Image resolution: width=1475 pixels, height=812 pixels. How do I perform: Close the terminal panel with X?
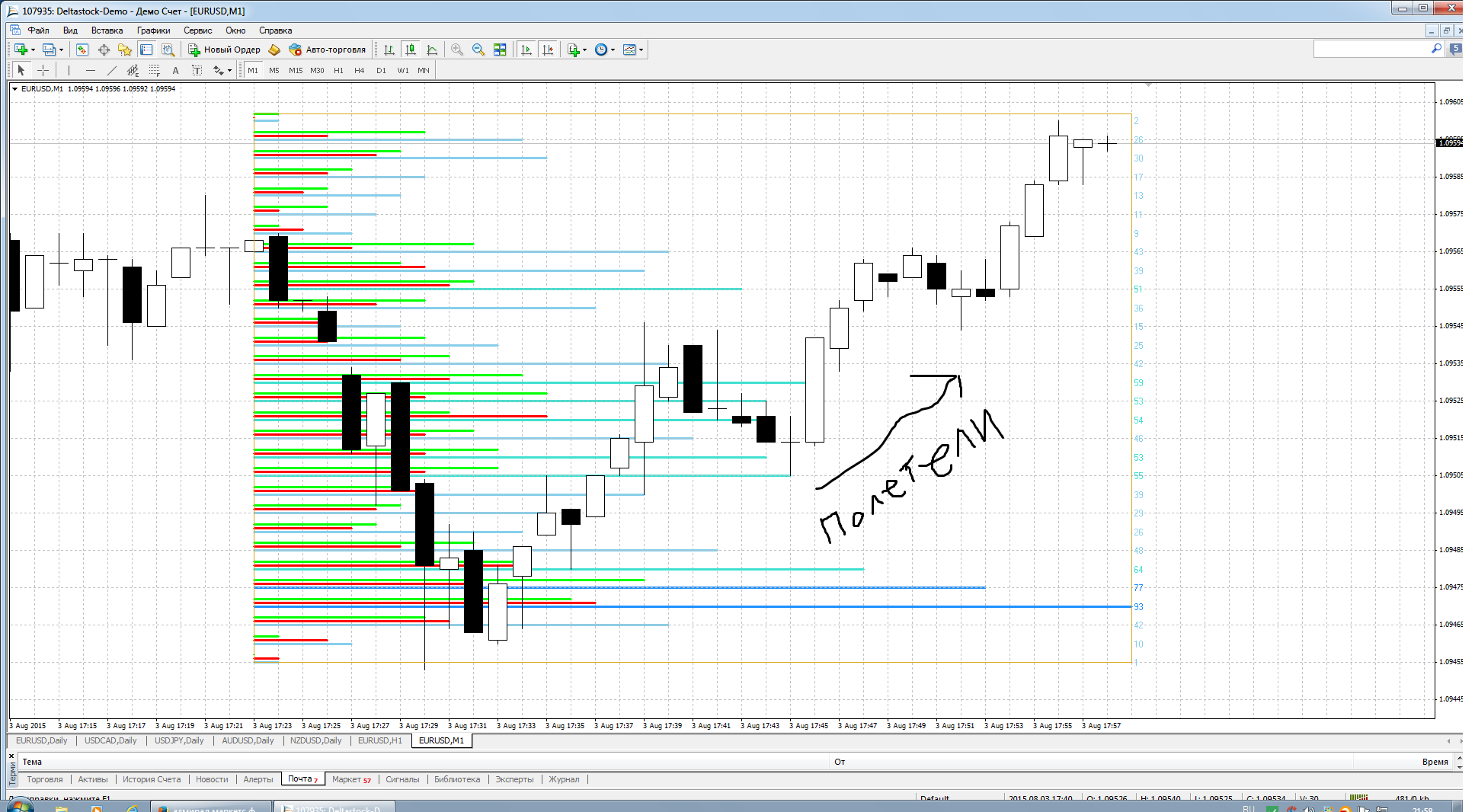pos(11,756)
